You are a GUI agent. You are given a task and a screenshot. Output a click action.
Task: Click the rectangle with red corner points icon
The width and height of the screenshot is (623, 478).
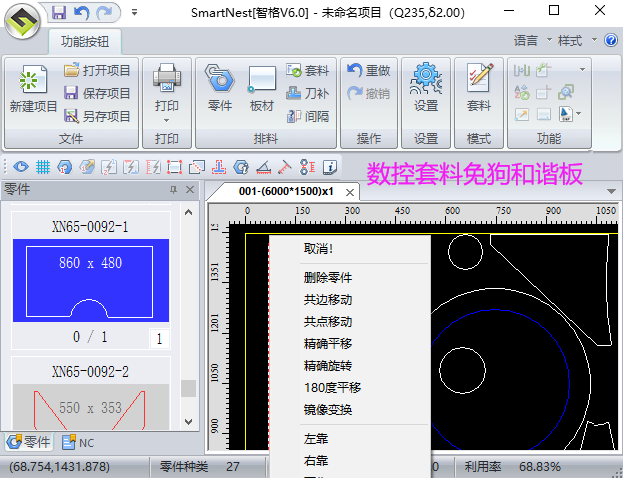point(174,167)
